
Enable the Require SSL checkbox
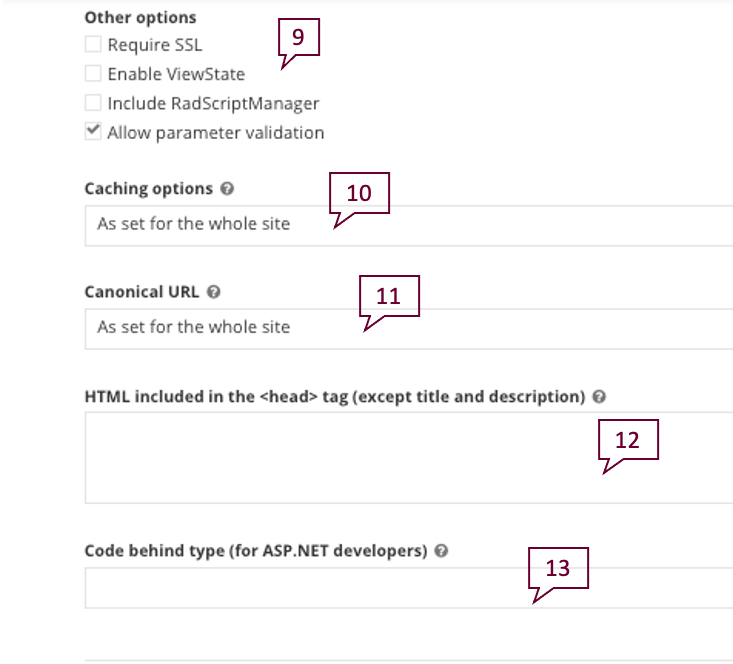point(93,45)
